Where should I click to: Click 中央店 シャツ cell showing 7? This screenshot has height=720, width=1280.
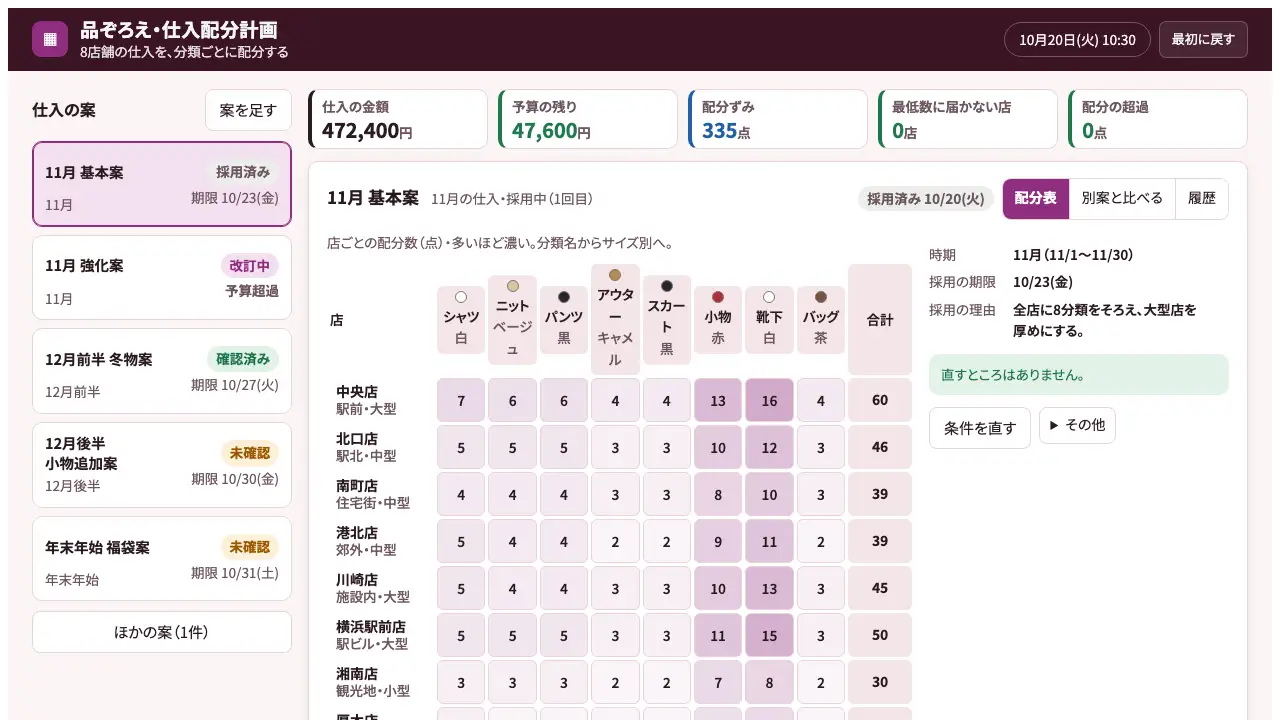pyautogui.click(x=461, y=400)
